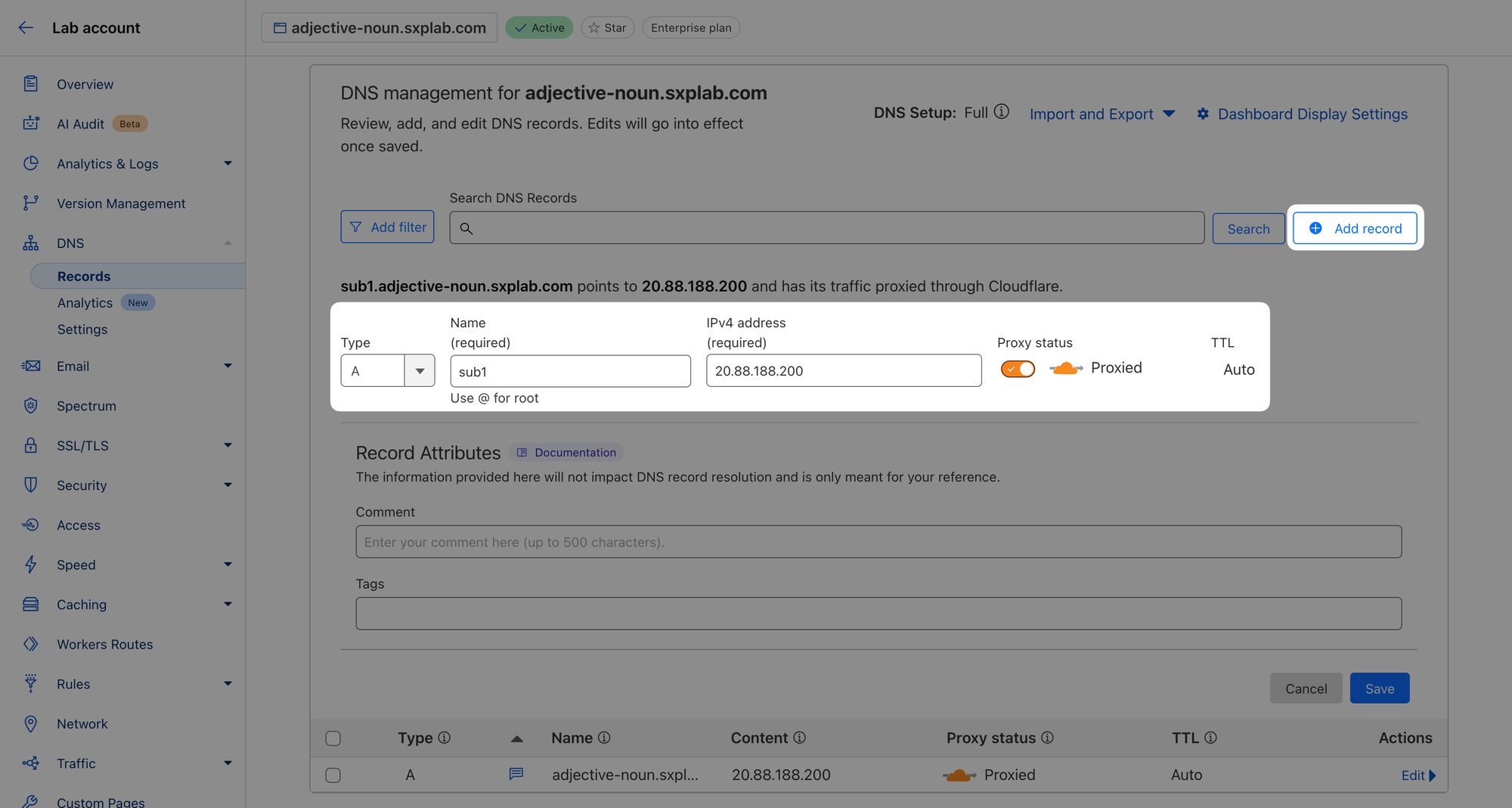Navigate to SSL/TLS settings
Screen dimensions: 1512x808
(x=84, y=445)
